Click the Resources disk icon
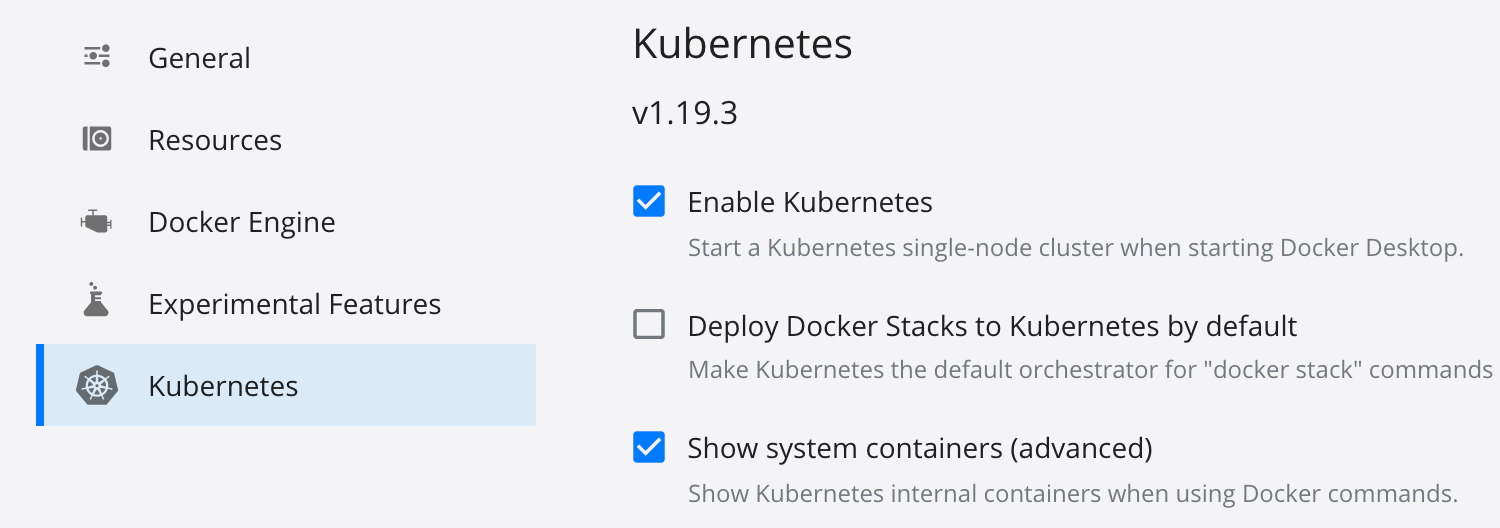1500x528 pixels. click(x=97, y=139)
